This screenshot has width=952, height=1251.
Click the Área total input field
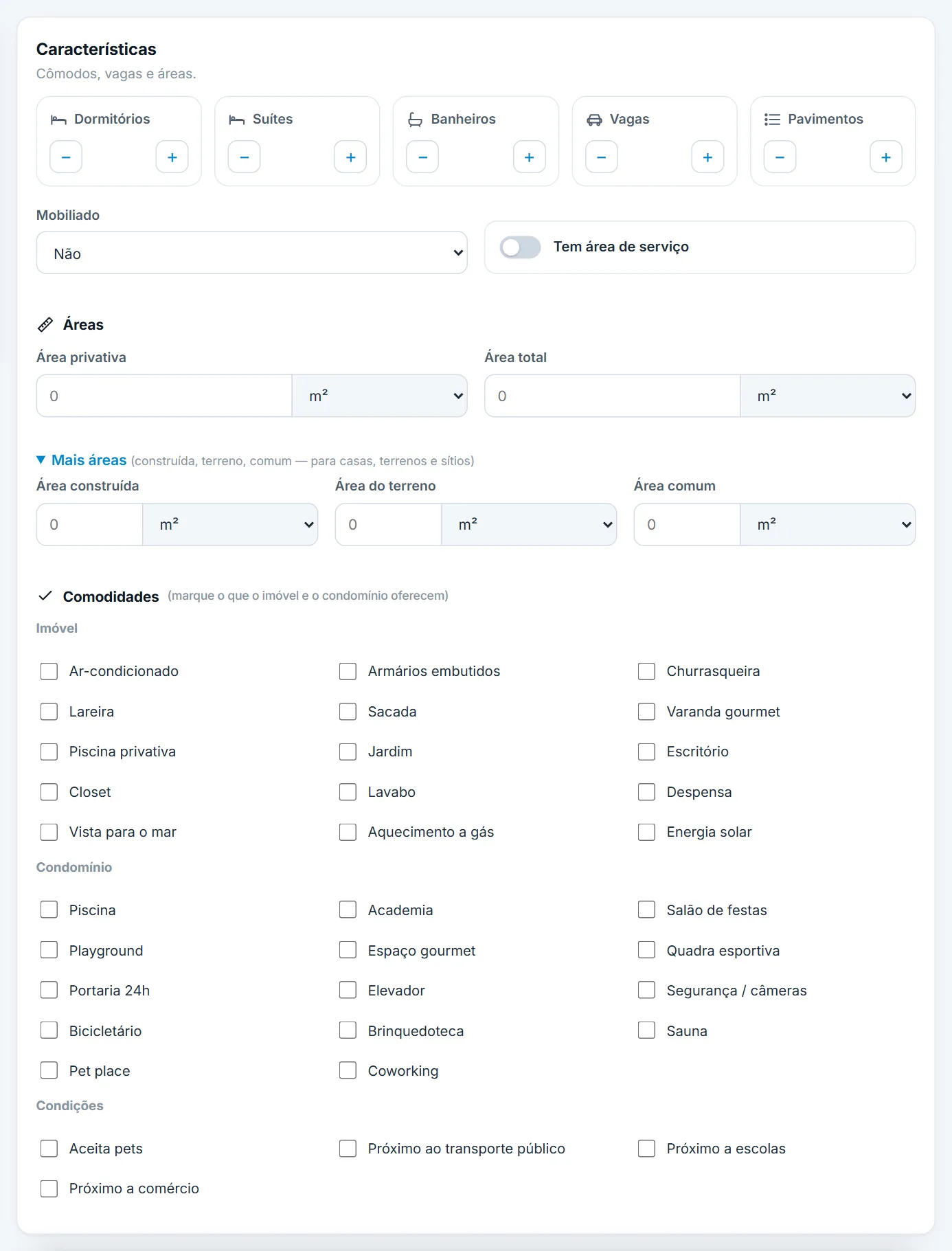click(x=613, y=396)
